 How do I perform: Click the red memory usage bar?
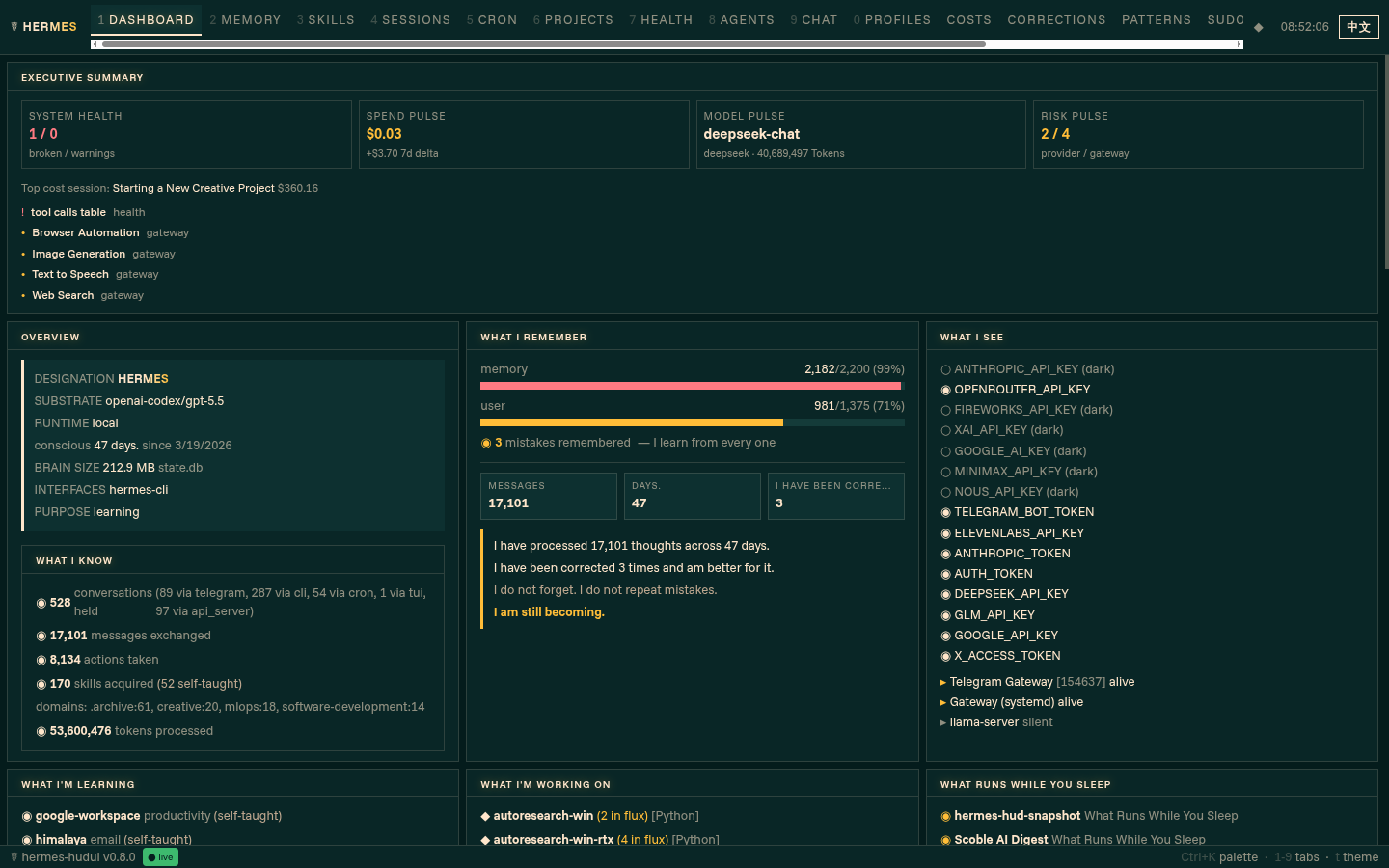pos(691,386)
